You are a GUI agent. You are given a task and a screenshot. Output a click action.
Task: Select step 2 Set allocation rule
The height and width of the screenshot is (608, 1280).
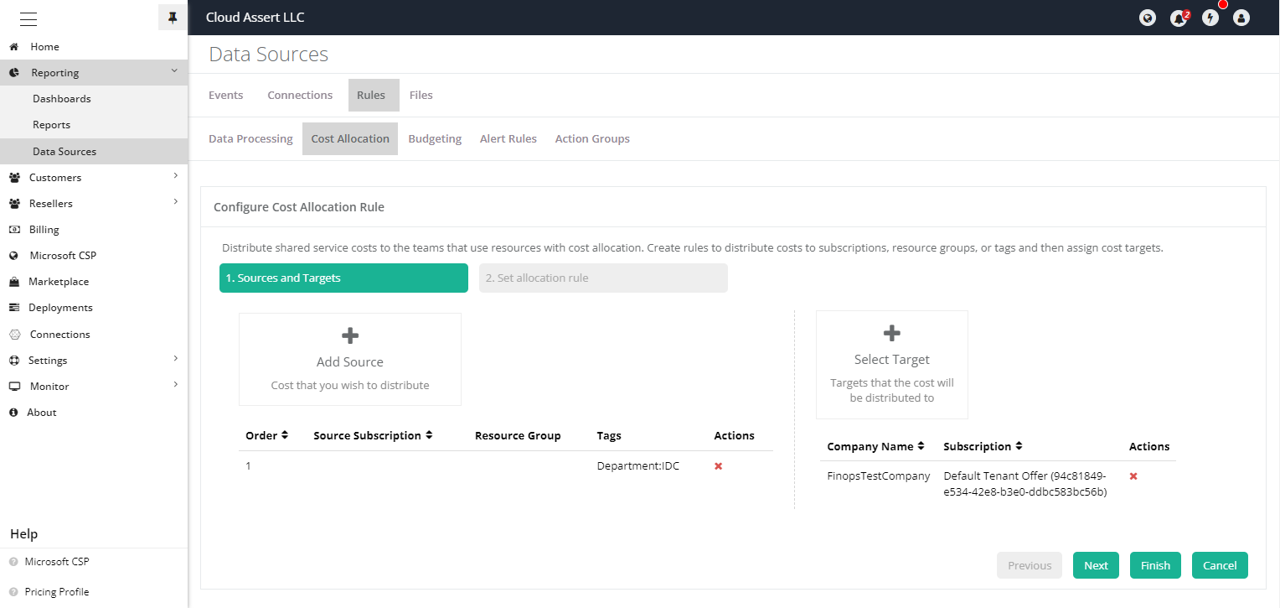pos(603,278)
